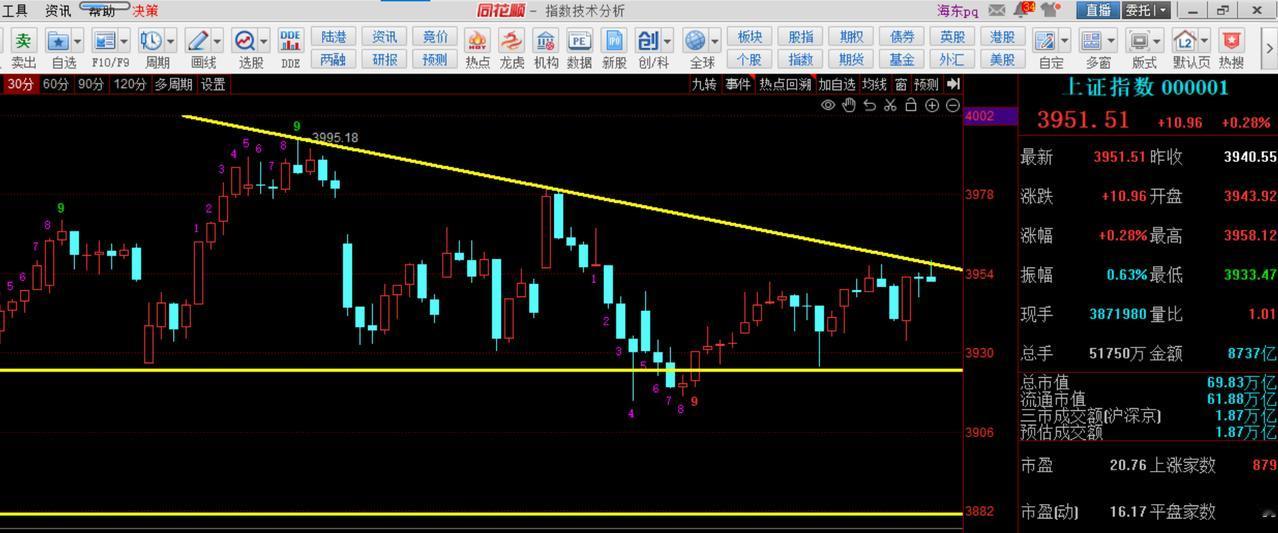Toggle 热点回溯 hotspot review

(785, 84)
